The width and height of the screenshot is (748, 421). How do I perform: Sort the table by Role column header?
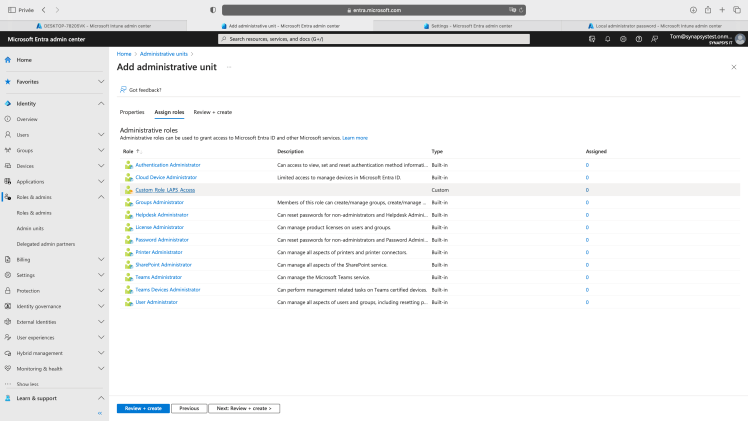128,151
